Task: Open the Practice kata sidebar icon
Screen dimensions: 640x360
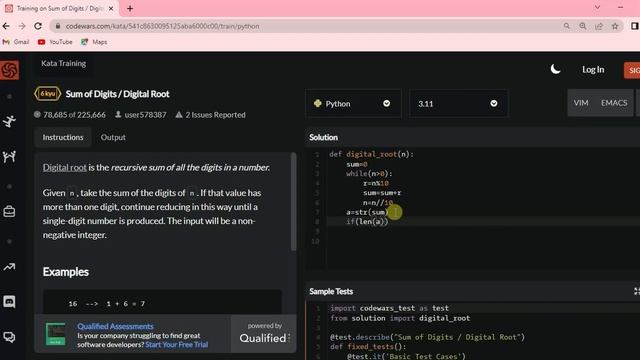Action: tap(9, 121)
